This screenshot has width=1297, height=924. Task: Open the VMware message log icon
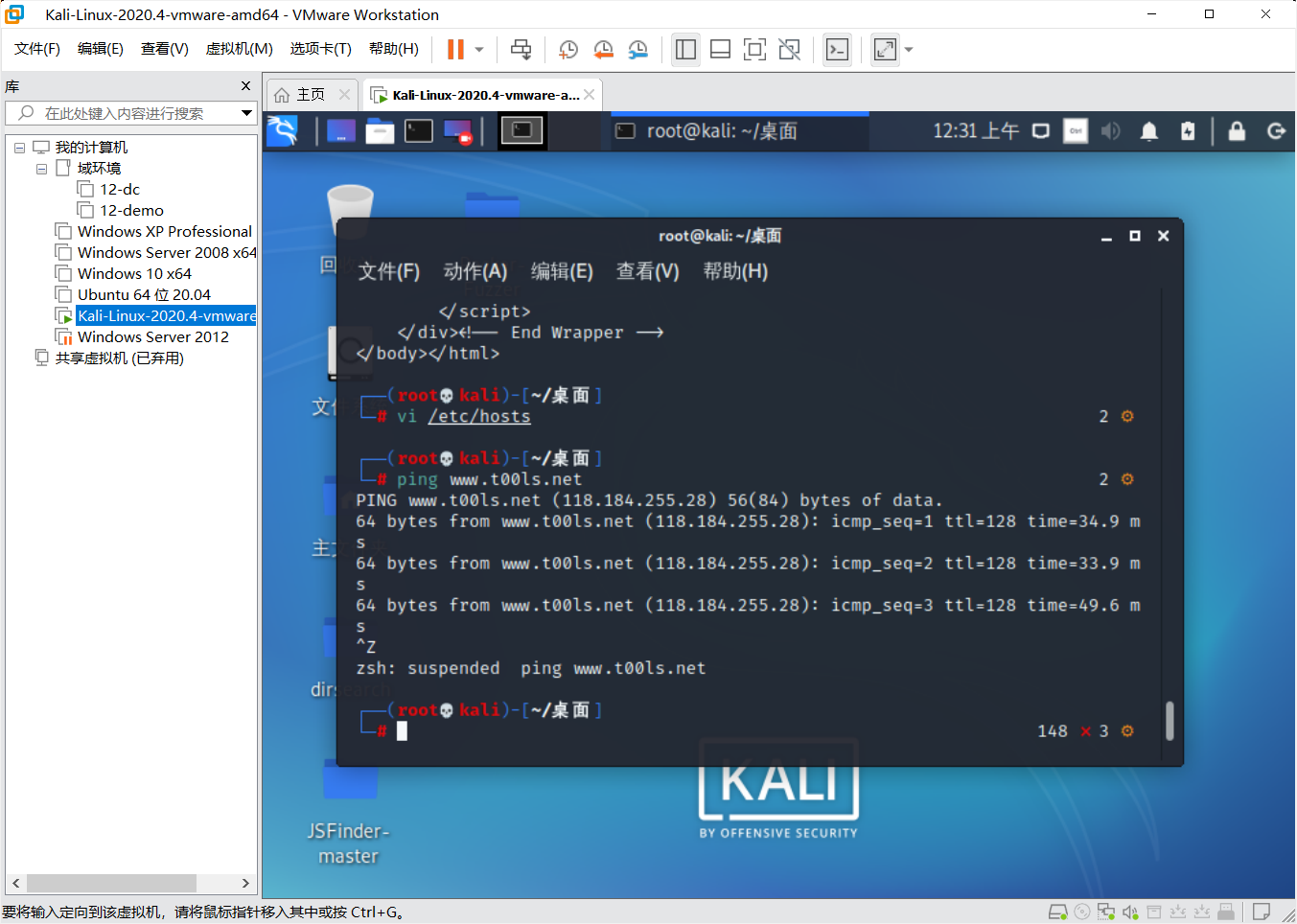click(1262, 912)
